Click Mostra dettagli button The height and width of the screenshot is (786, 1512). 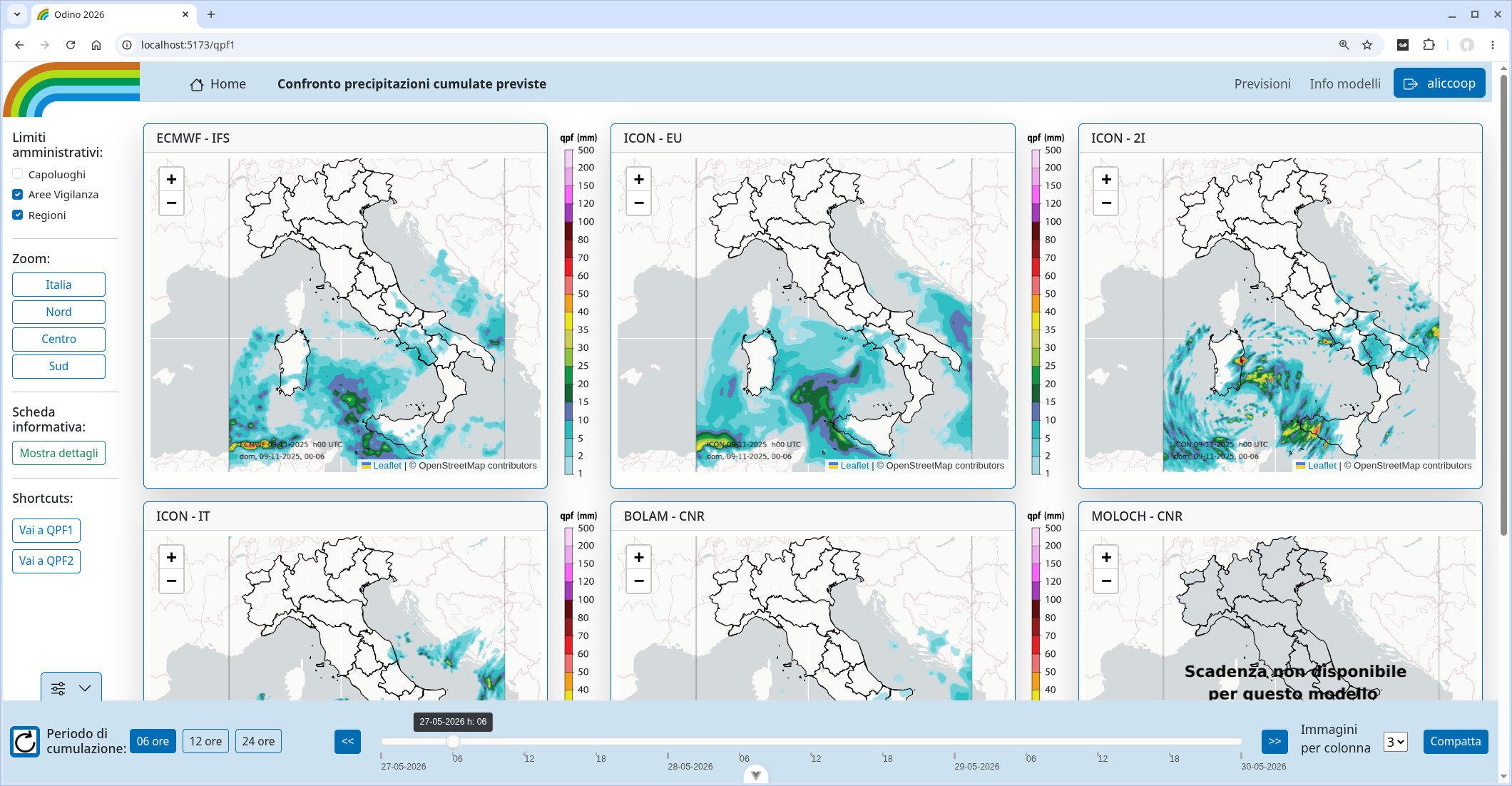coord(59,453)
